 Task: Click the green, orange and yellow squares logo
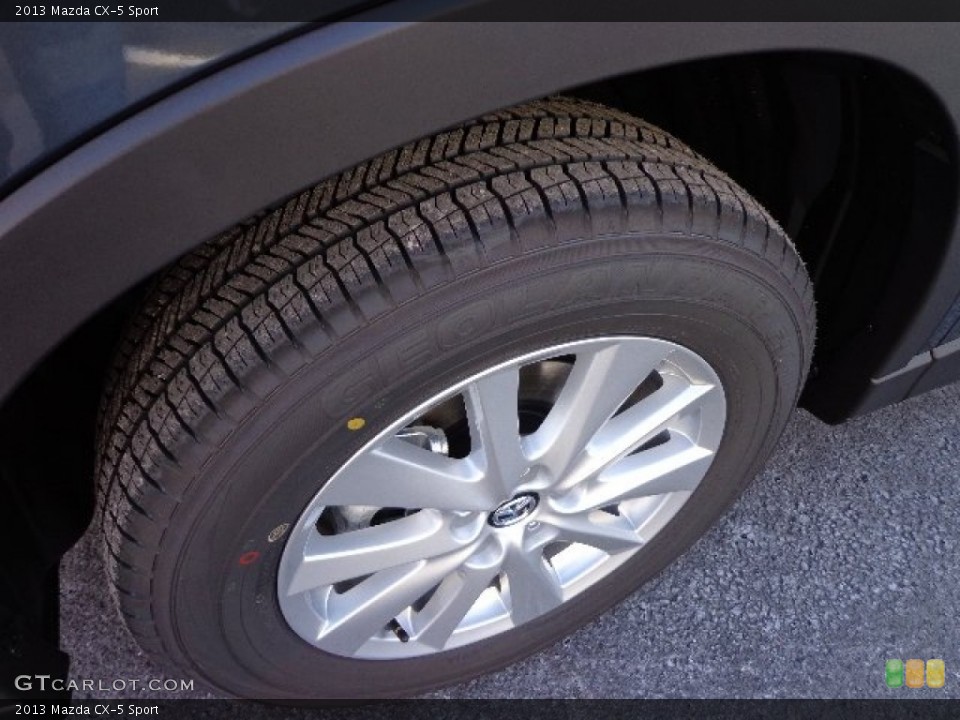[915, 673]
